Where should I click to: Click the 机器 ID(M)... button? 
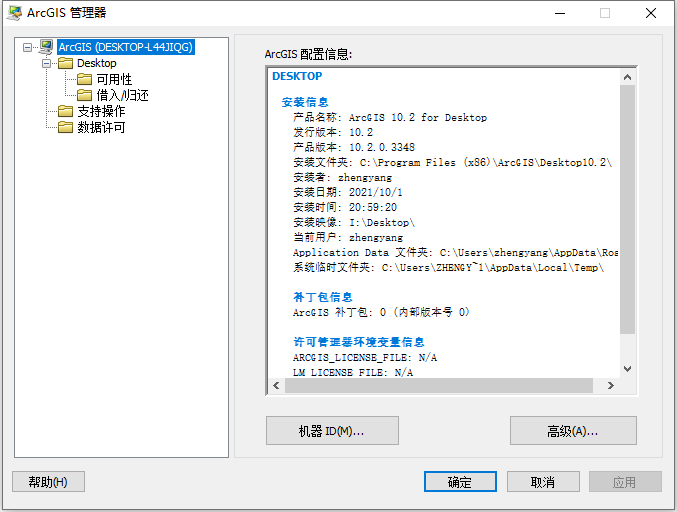click(x=332, y=430)
